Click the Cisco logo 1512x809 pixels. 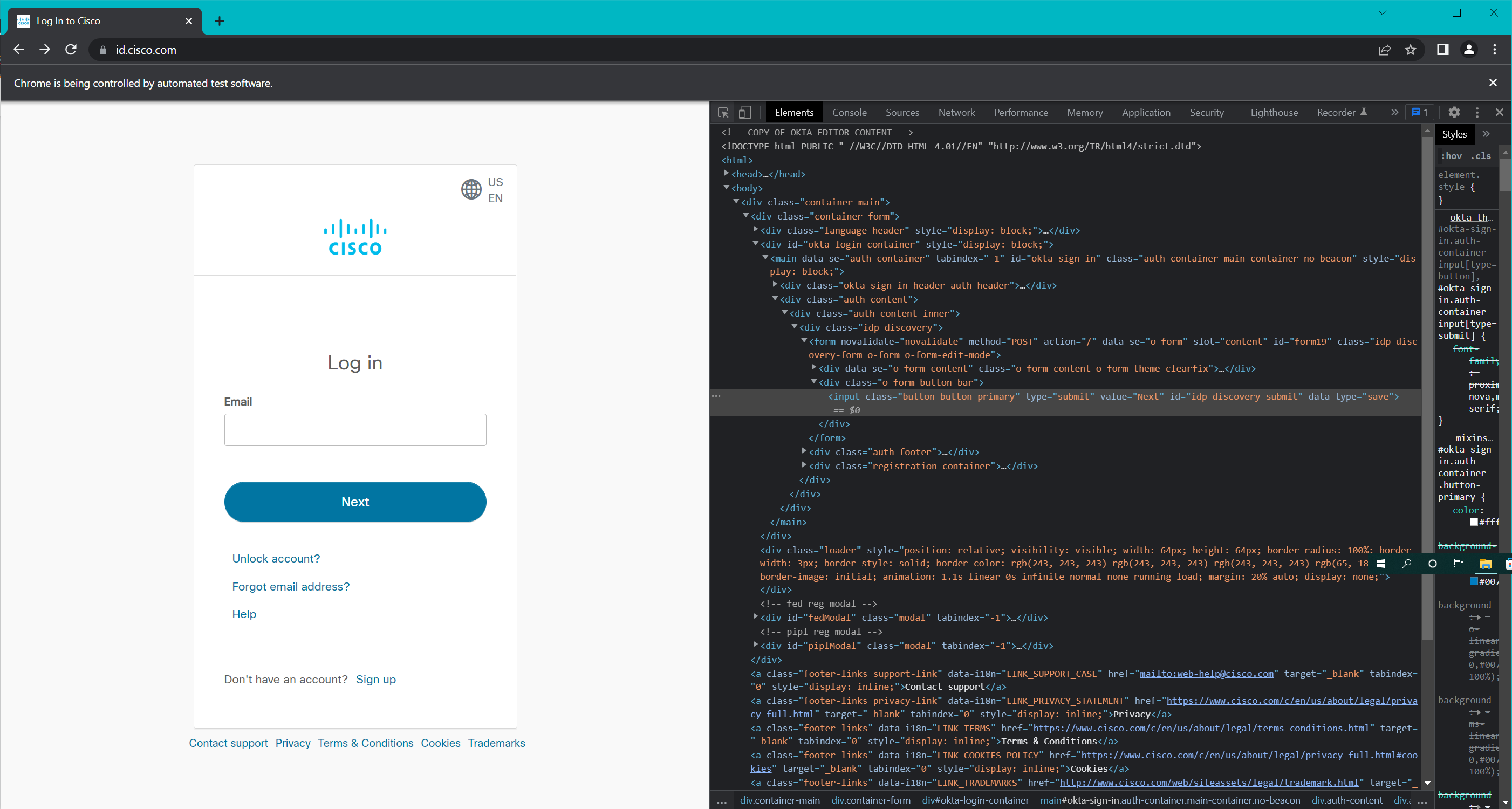click(355, 237)
